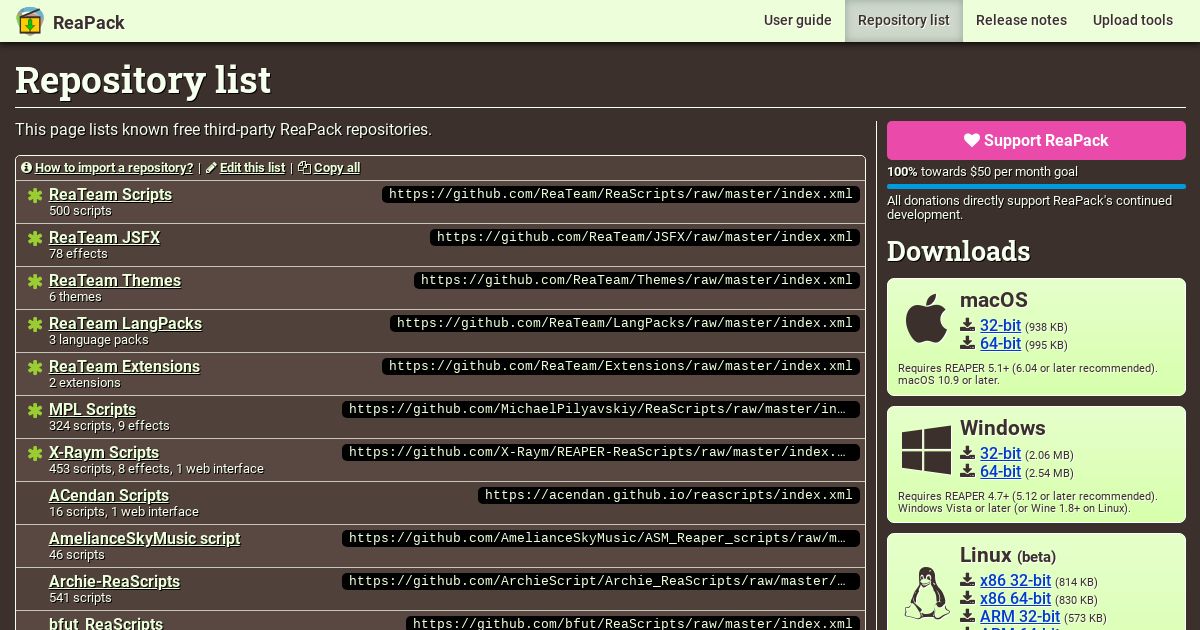Click the donation goal progress bar
The height and width of the screenshot is (630, 1200).
tap(1036, 186)
